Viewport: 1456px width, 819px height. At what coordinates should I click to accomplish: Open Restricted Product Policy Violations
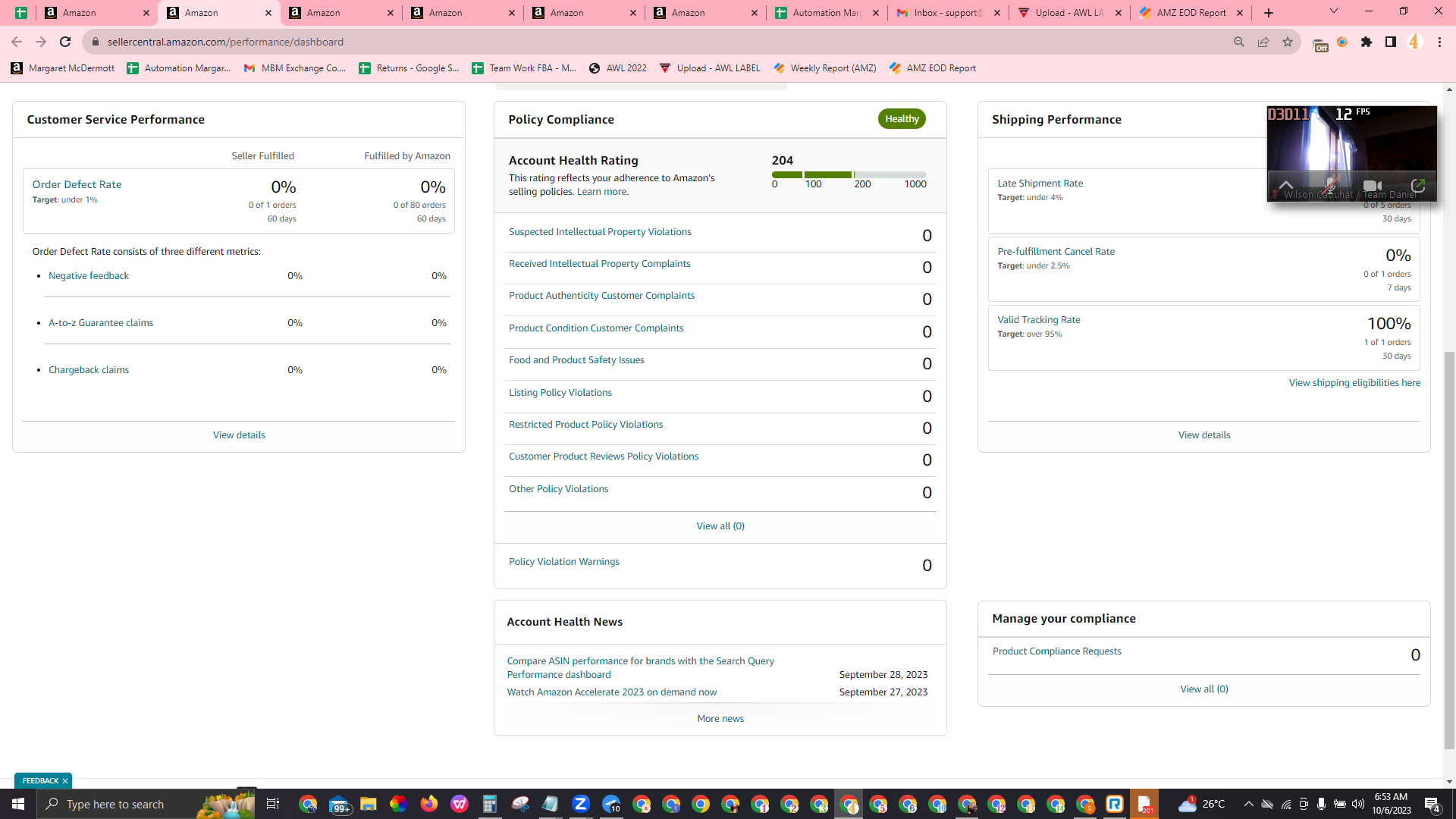pyautogui.click(x=586, y=425)
